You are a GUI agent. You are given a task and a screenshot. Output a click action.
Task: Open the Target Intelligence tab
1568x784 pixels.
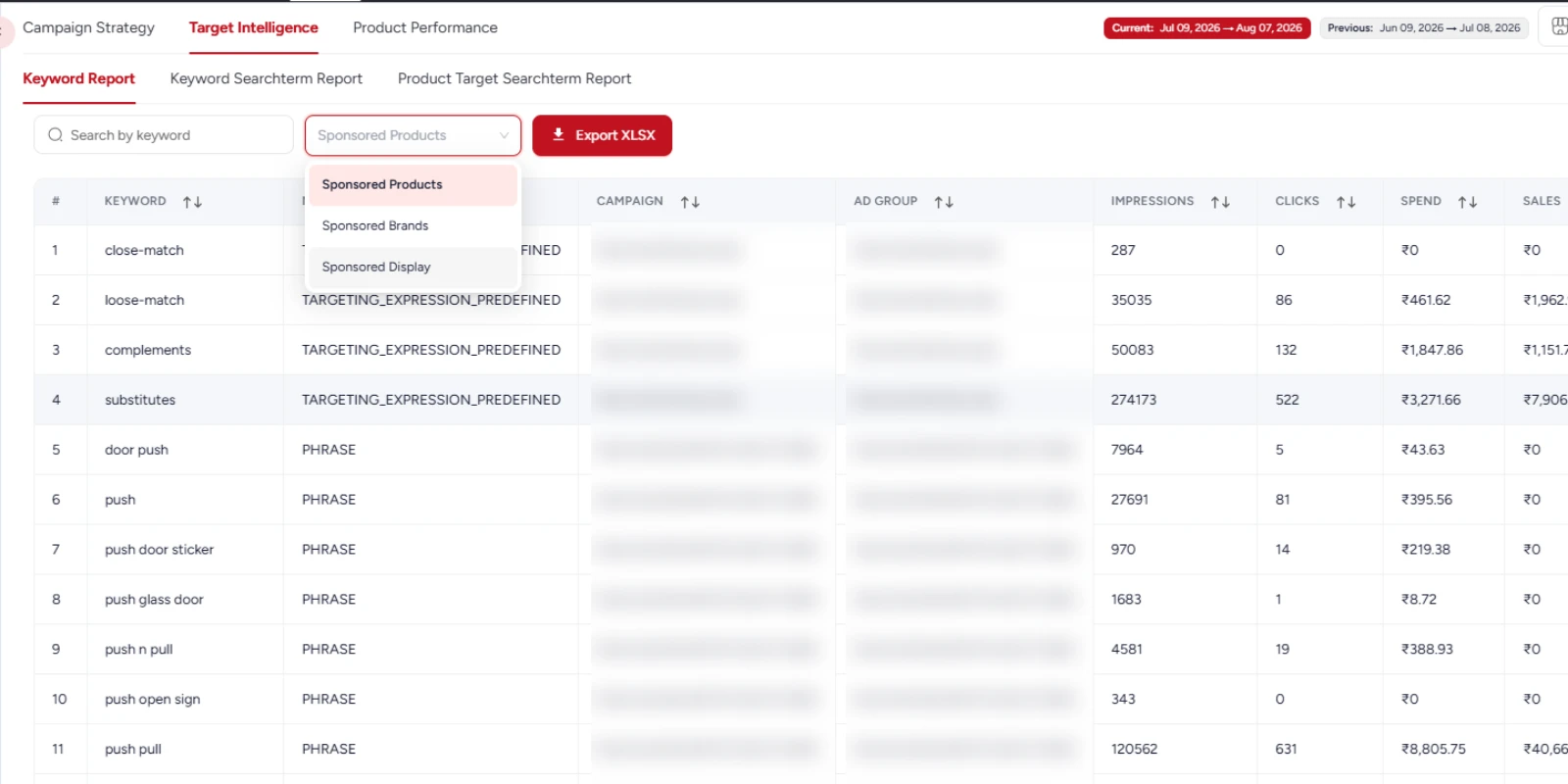(x=253, y=27)
